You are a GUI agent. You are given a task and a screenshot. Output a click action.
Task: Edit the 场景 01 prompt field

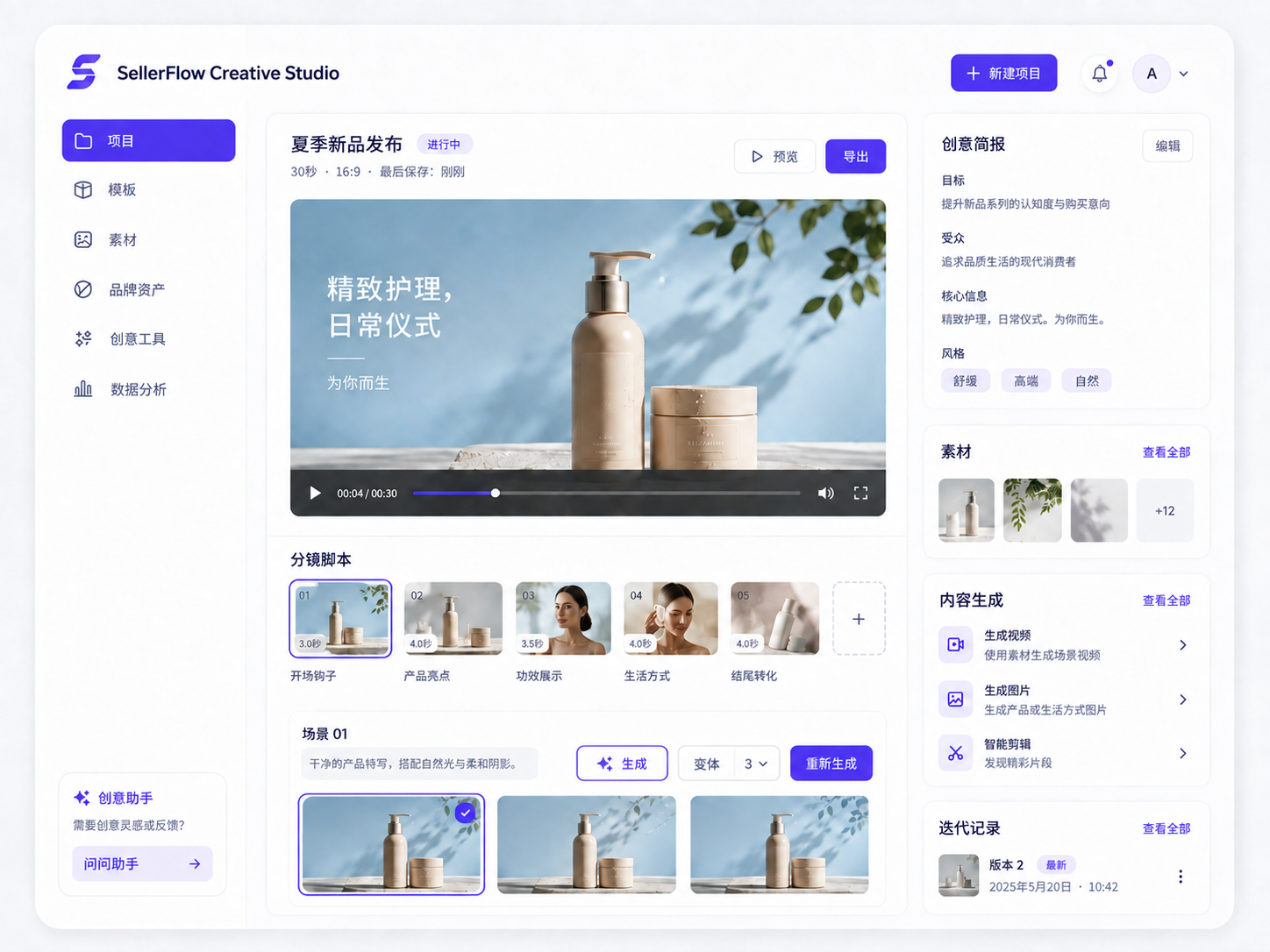pyautogui.click(x=419, y=764)
